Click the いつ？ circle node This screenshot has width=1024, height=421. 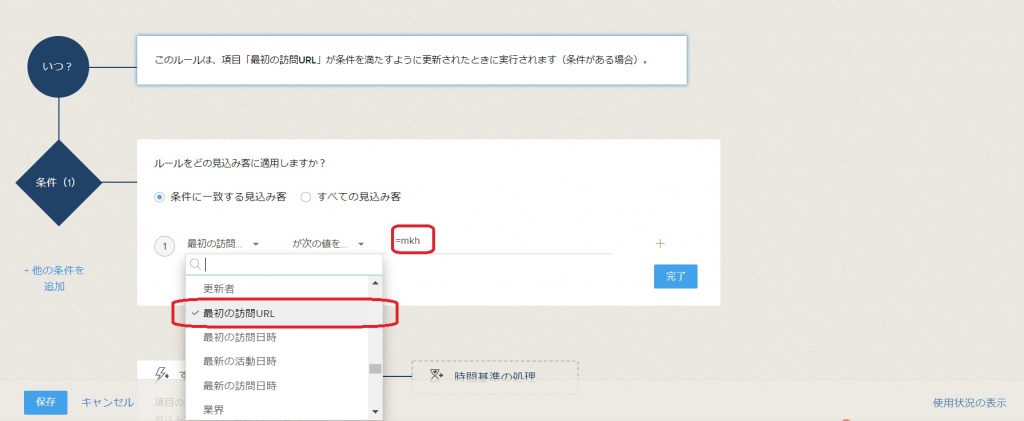point(58,67)
